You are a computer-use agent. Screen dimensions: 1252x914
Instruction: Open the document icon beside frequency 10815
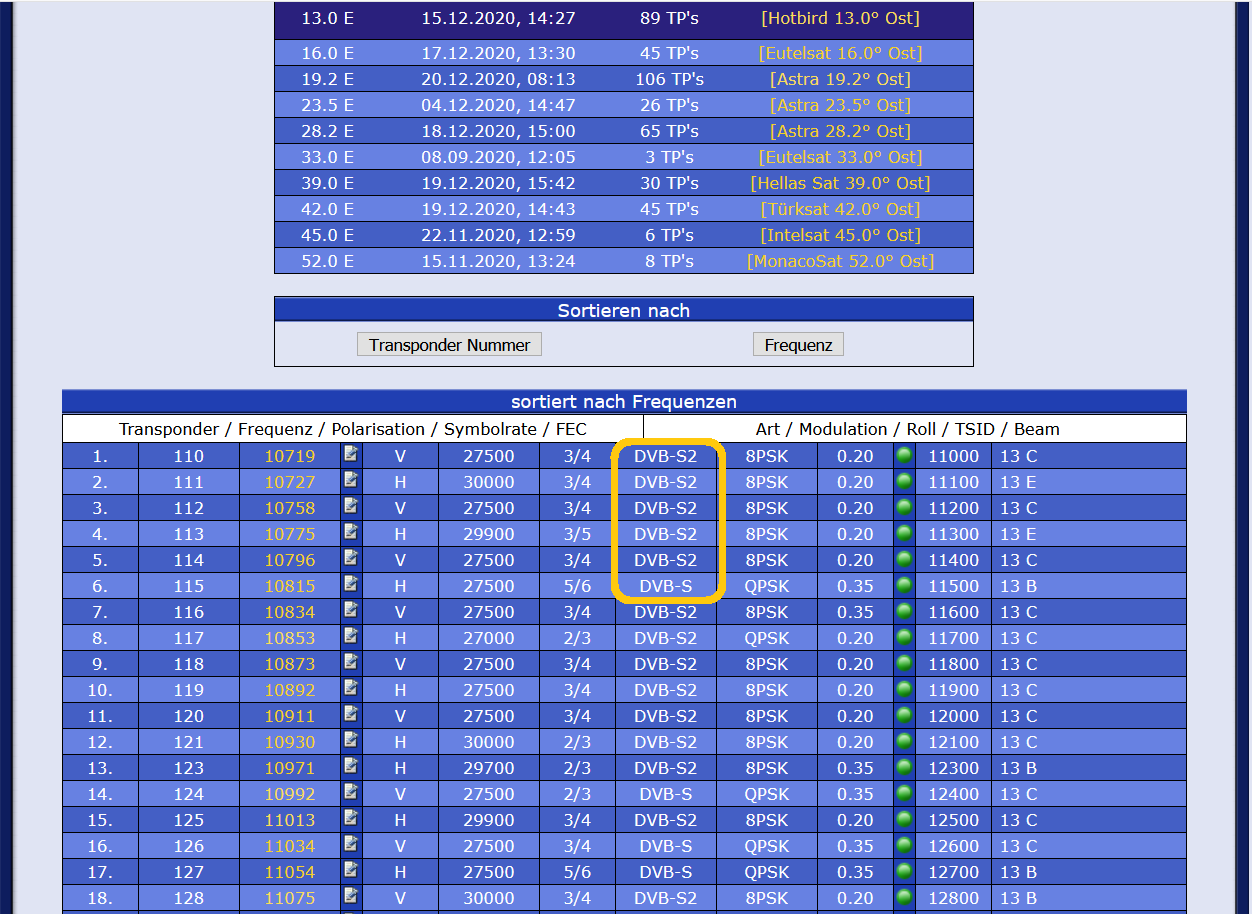[x=351, y=584]
